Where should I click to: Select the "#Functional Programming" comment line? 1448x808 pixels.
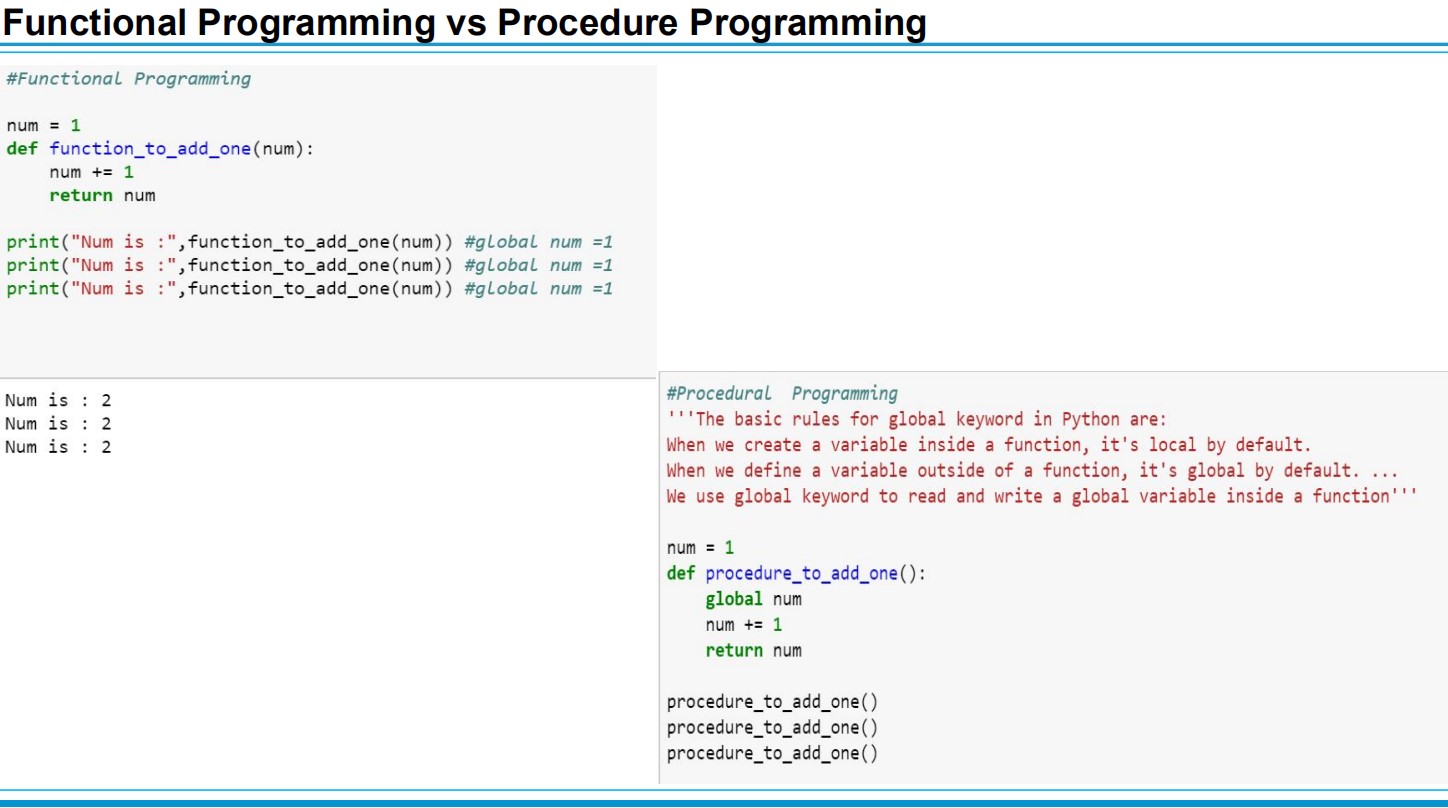click(128, 79)
